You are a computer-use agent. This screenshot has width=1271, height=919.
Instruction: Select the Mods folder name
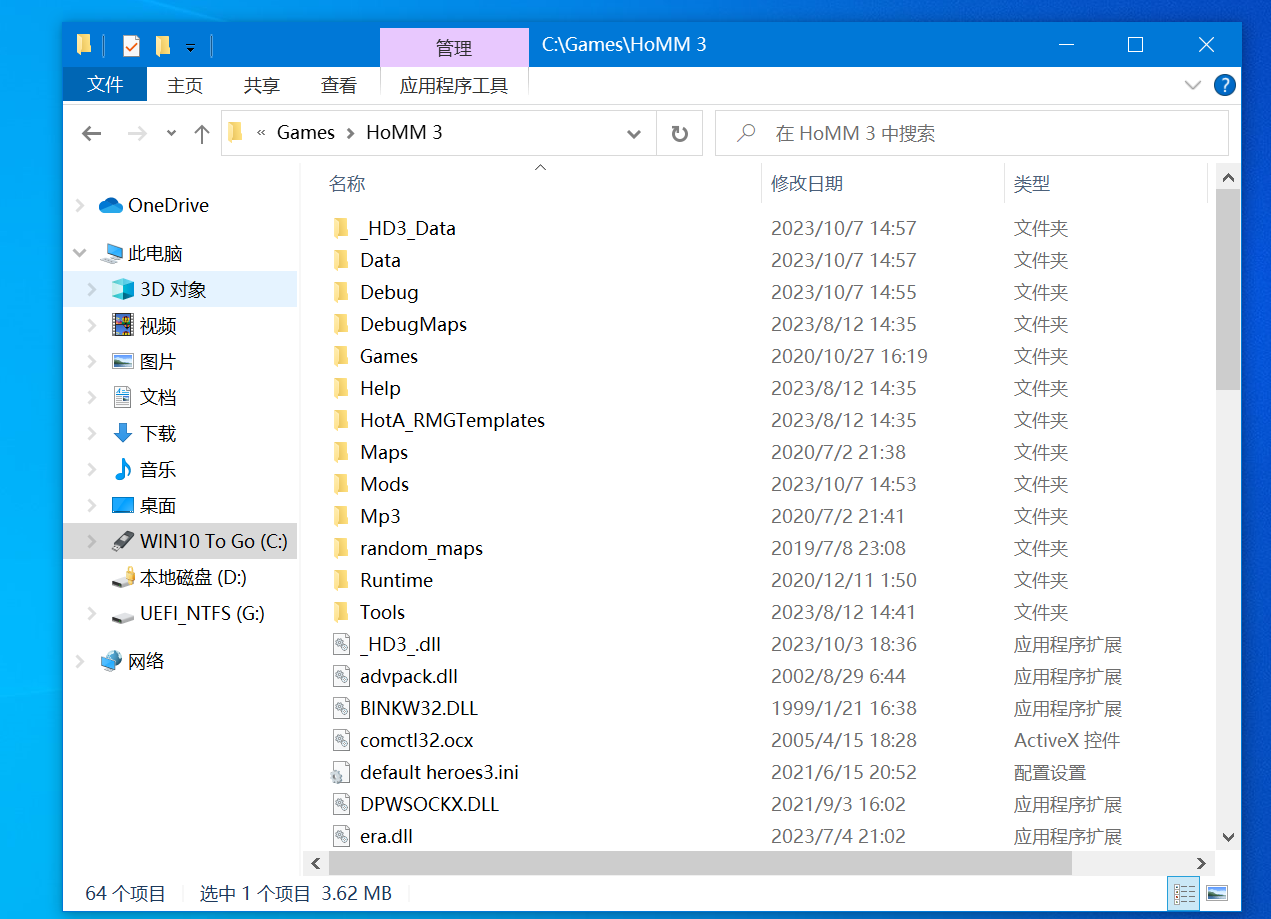384,485
